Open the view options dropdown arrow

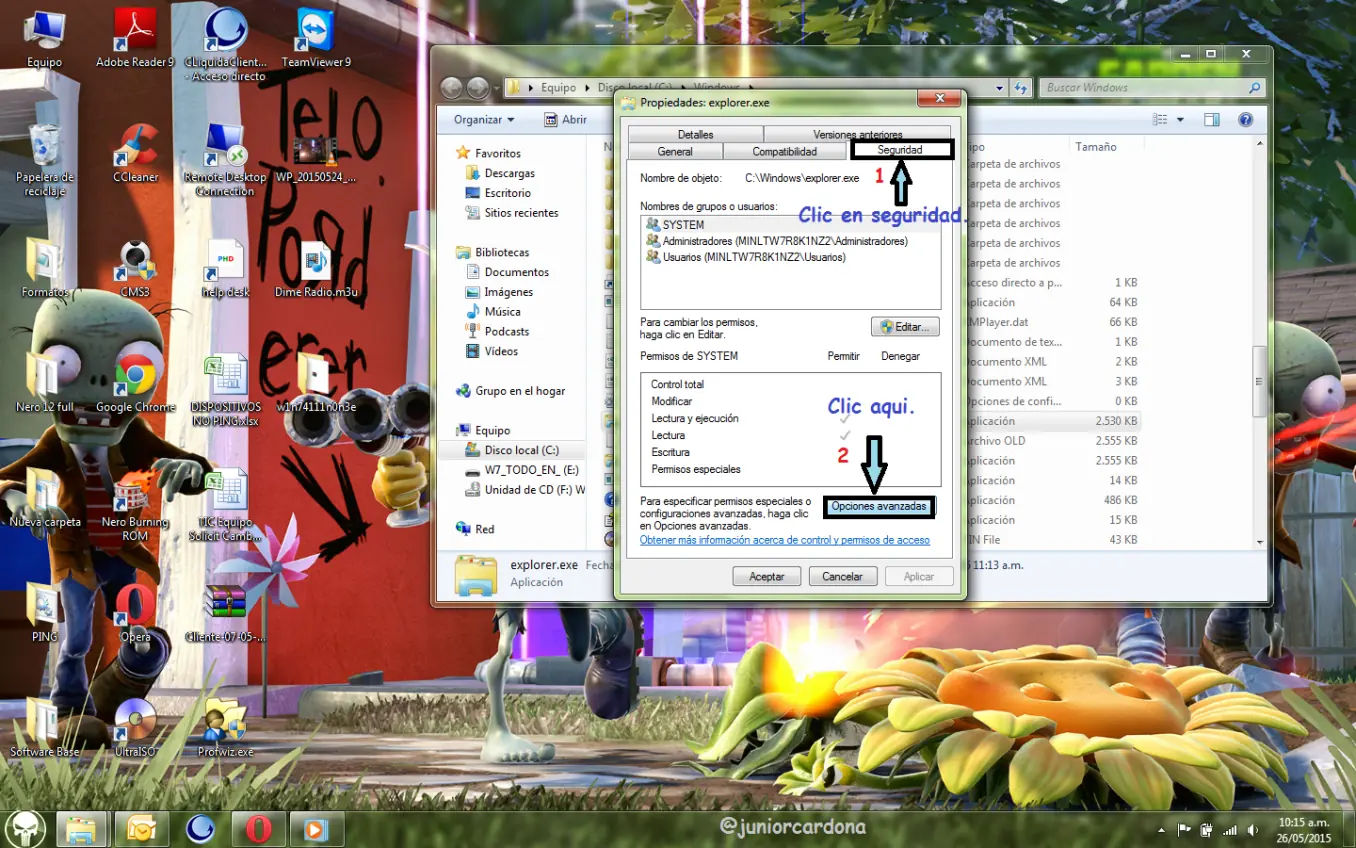tap(1180, 119)
